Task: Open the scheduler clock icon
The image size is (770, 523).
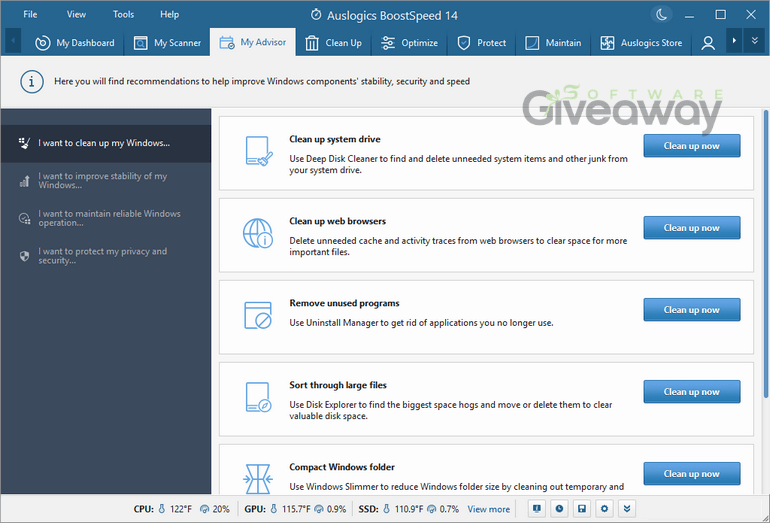Action: click(559, 509)
